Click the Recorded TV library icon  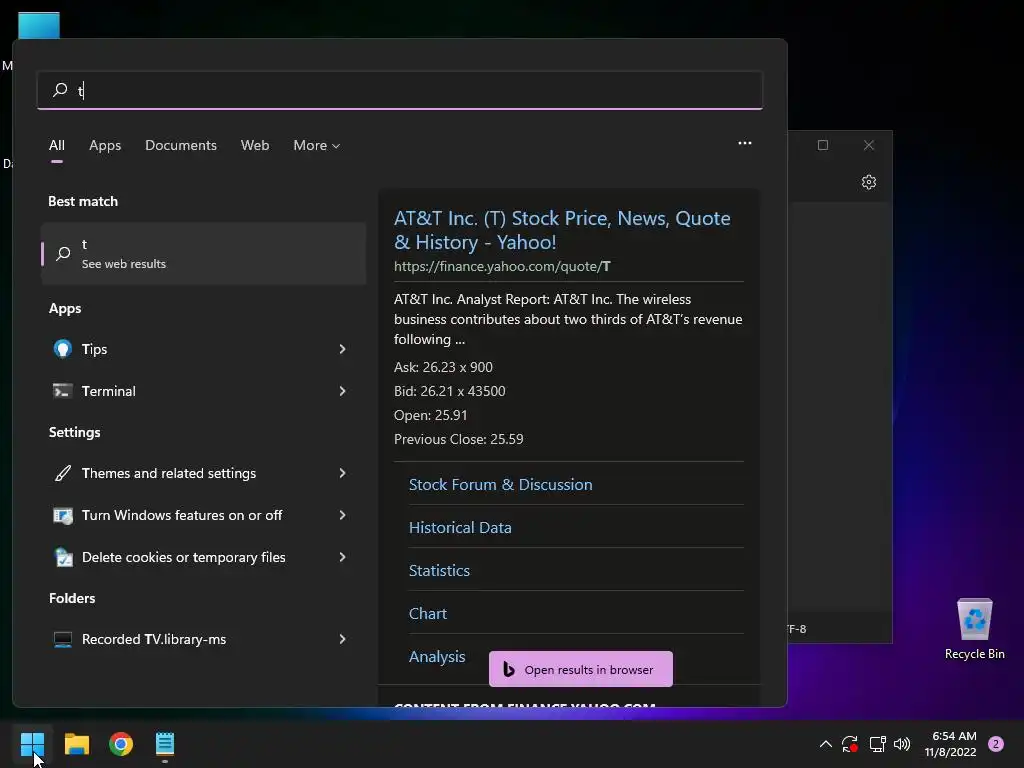coord(63,639)
